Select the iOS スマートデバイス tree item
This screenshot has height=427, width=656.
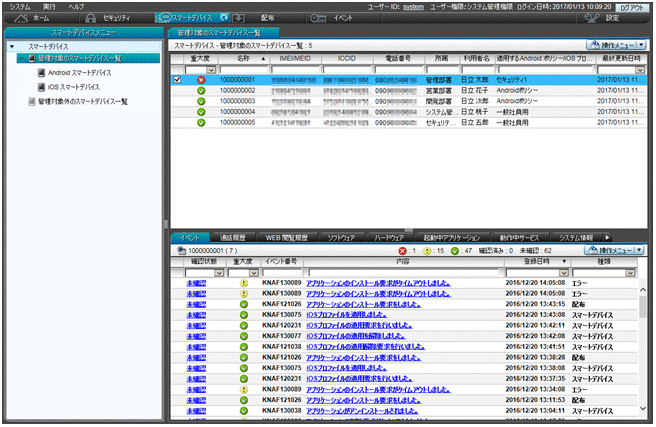pyautogui.click(x=74, y=87)
